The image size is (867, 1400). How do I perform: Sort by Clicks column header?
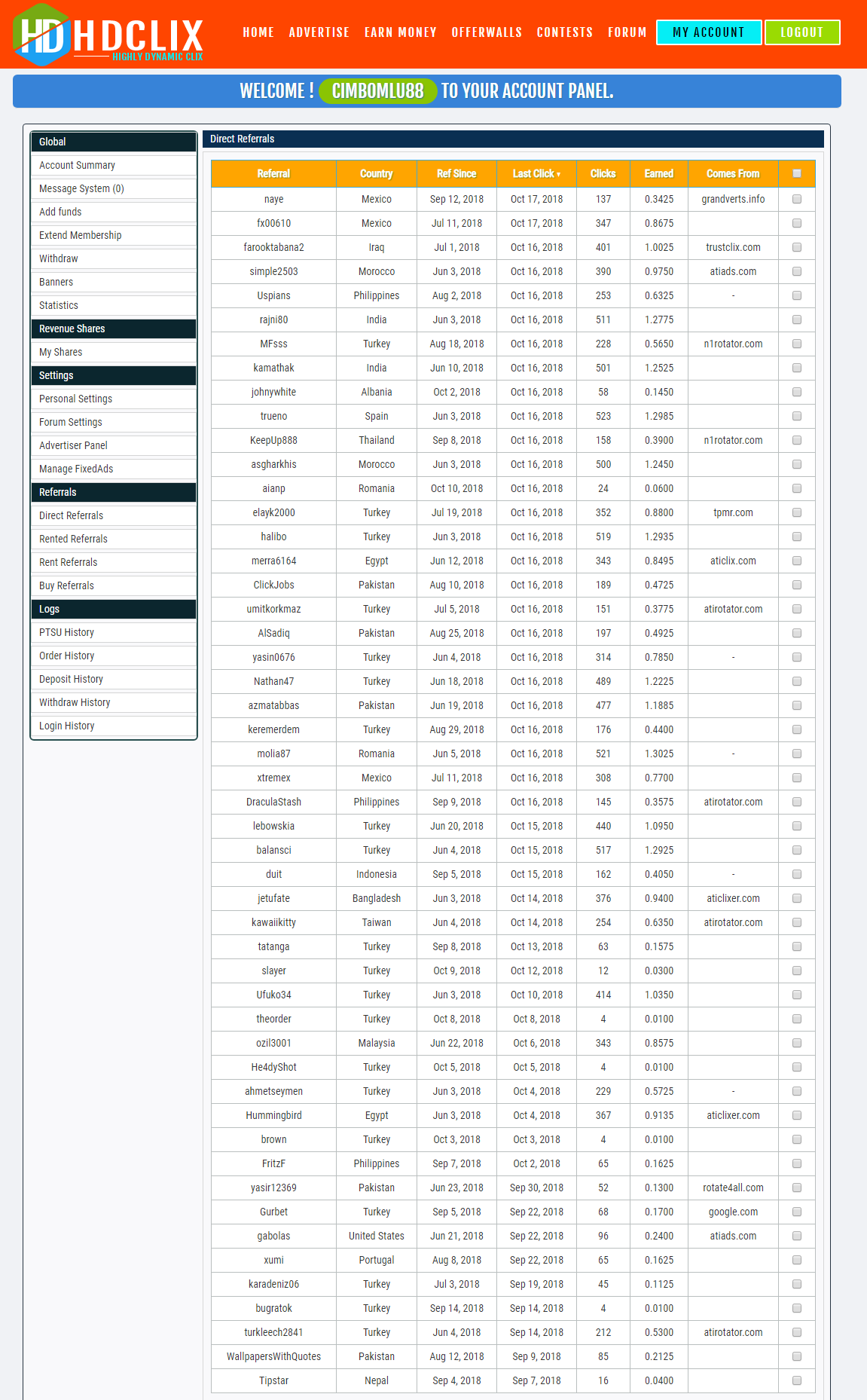(x=603, y=173)
